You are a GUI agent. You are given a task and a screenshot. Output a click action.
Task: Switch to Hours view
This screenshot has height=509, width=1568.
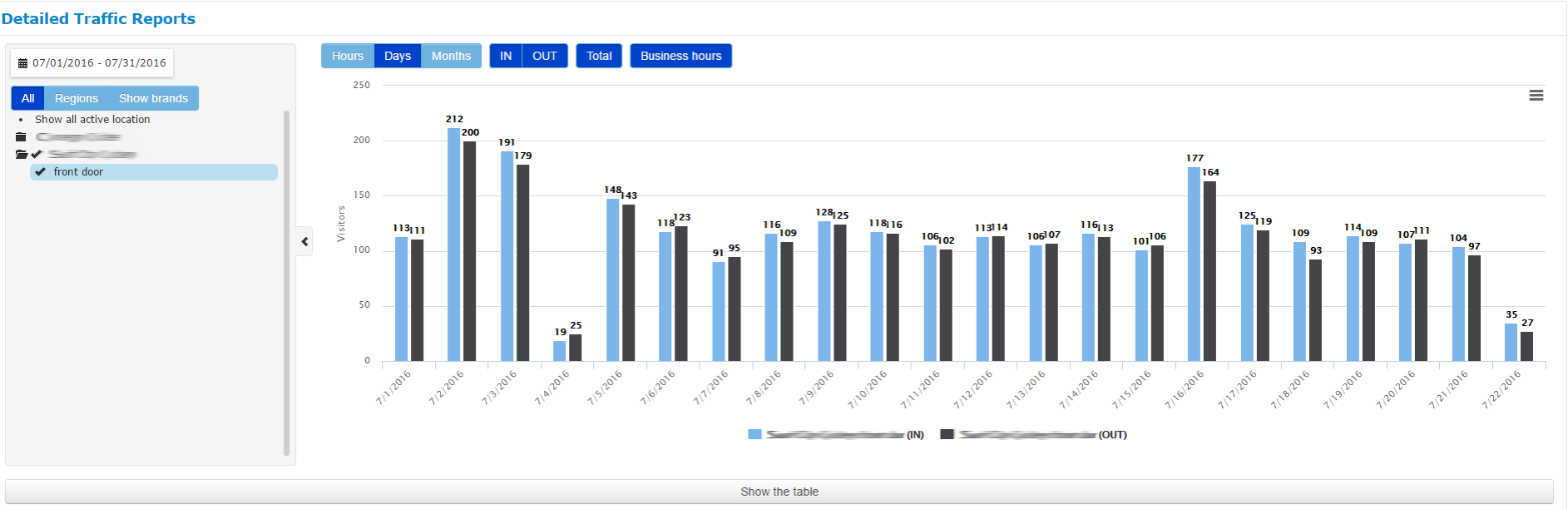(x=348, y=56)
